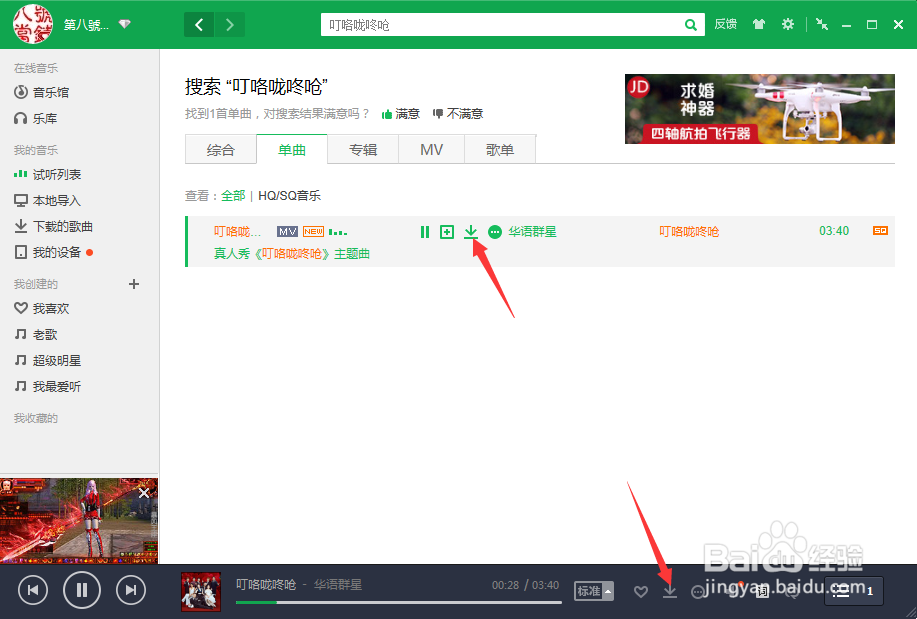The image size is (917, 619).
Task: Open 下载的歌曲 in the sidebar
Action: click(x=53, y=226)
